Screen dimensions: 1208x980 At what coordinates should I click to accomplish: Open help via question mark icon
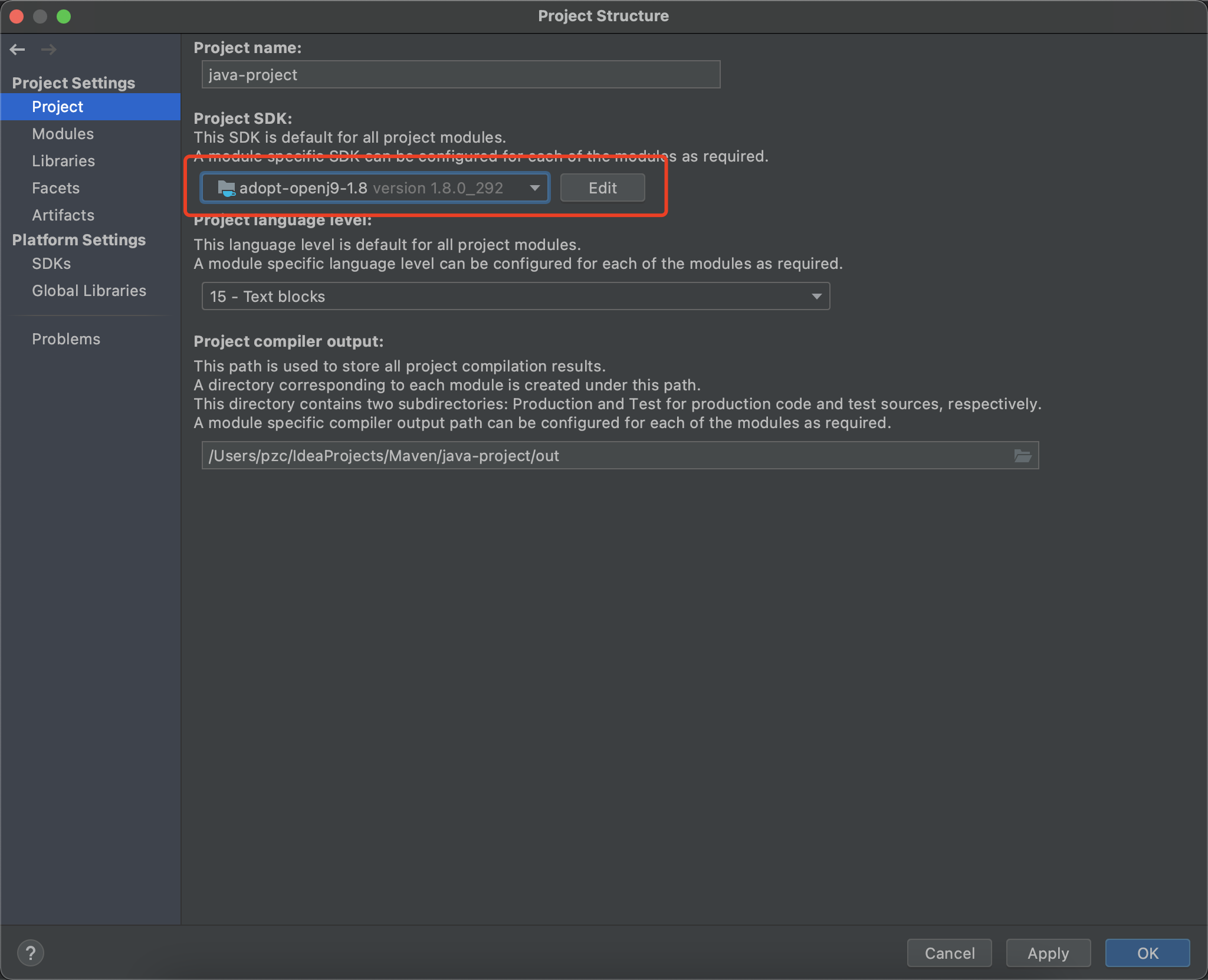[31, 952]
